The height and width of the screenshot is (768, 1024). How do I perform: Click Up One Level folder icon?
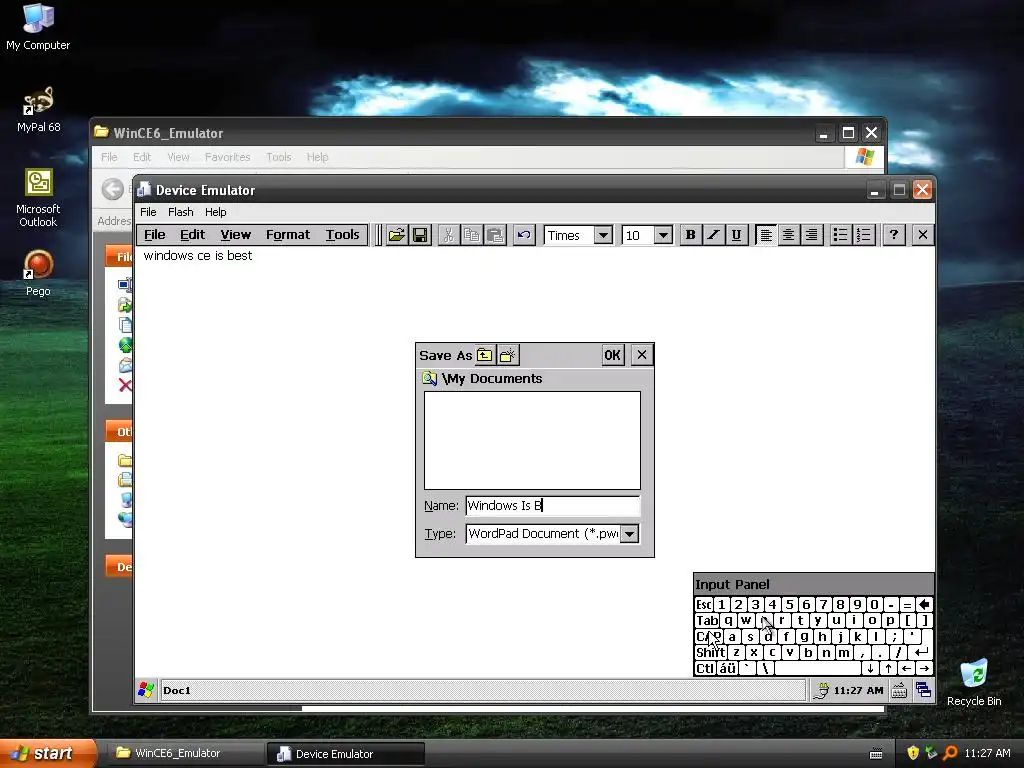coord(485,355)
